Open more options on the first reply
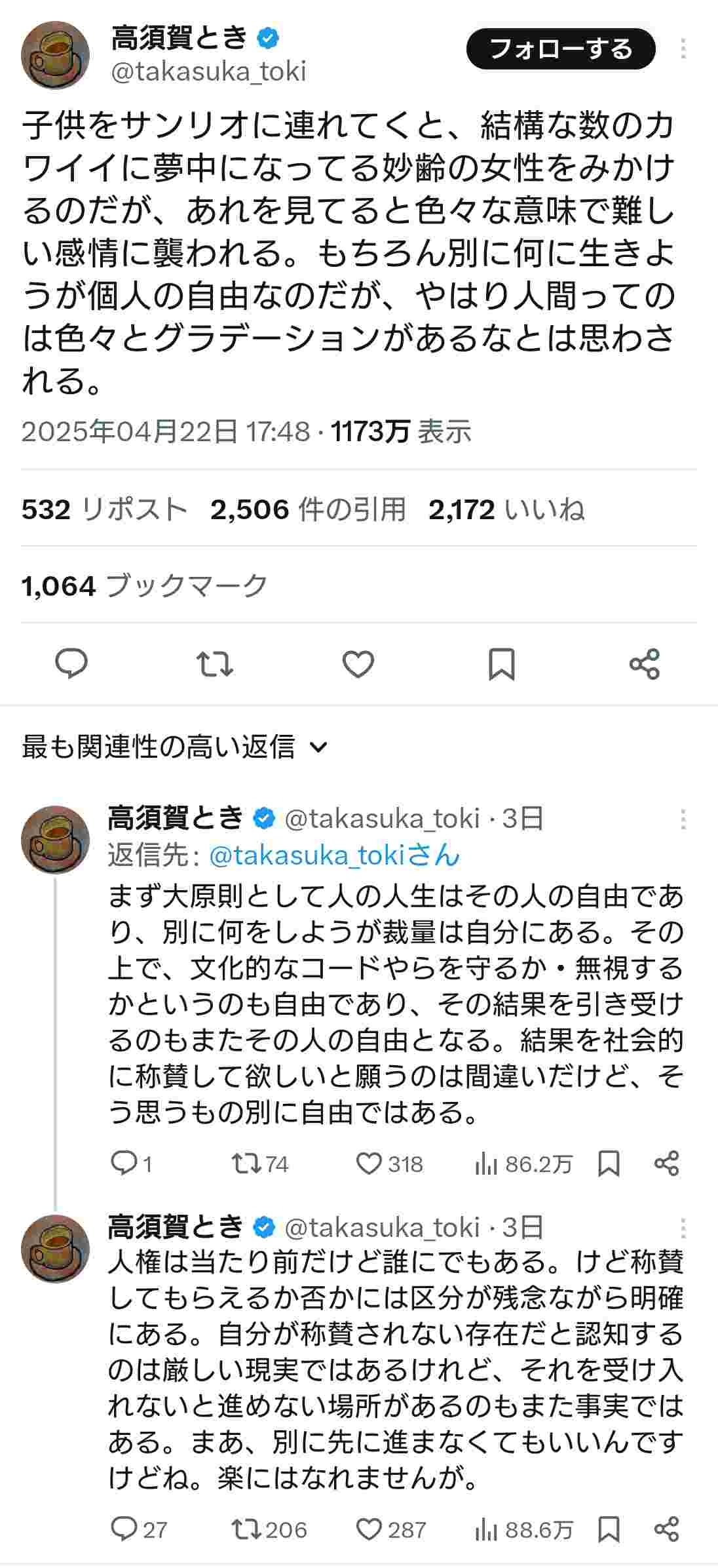The width and height of the screenshot is (718, 1568). [x=683, y=819]
